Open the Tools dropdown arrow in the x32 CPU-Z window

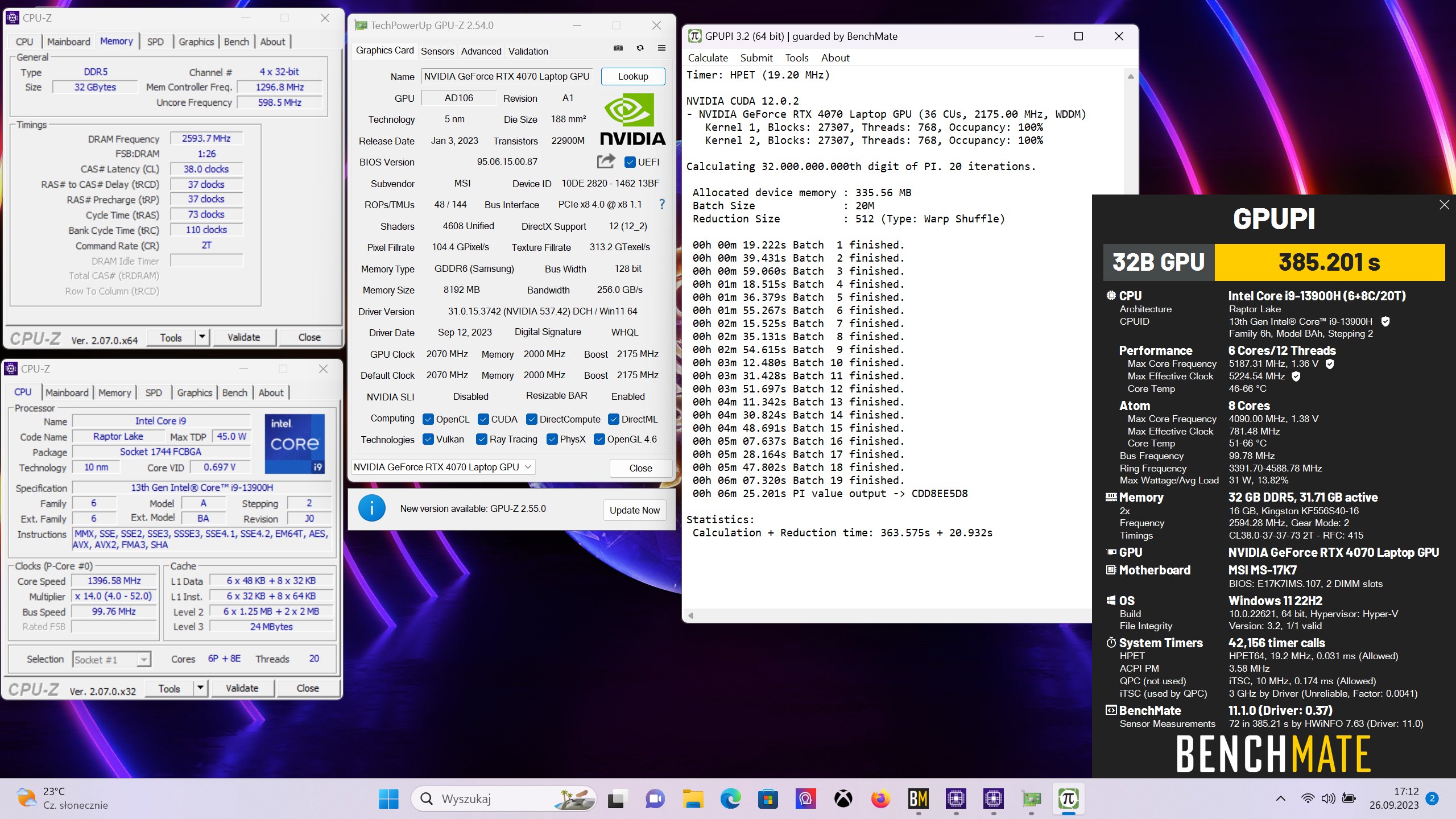(200, 688)
